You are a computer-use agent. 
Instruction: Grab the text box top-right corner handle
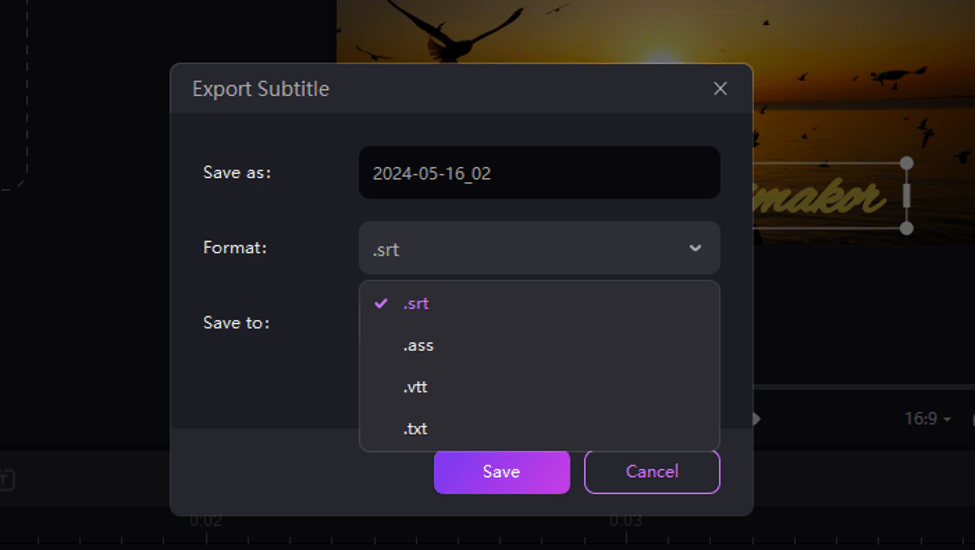(907, 163)
